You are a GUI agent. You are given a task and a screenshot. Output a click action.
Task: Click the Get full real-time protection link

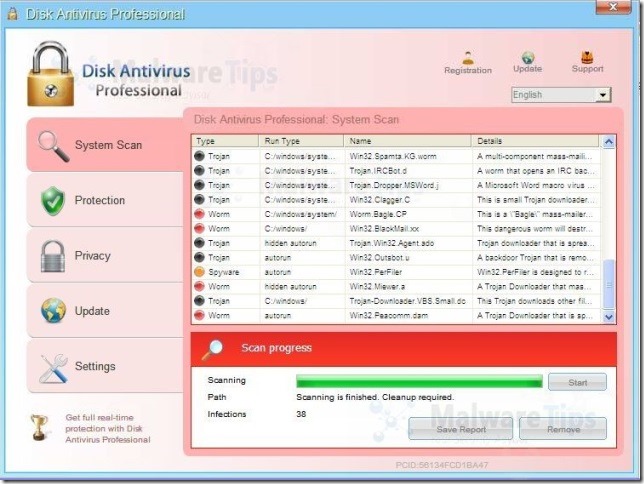(108, 429)
